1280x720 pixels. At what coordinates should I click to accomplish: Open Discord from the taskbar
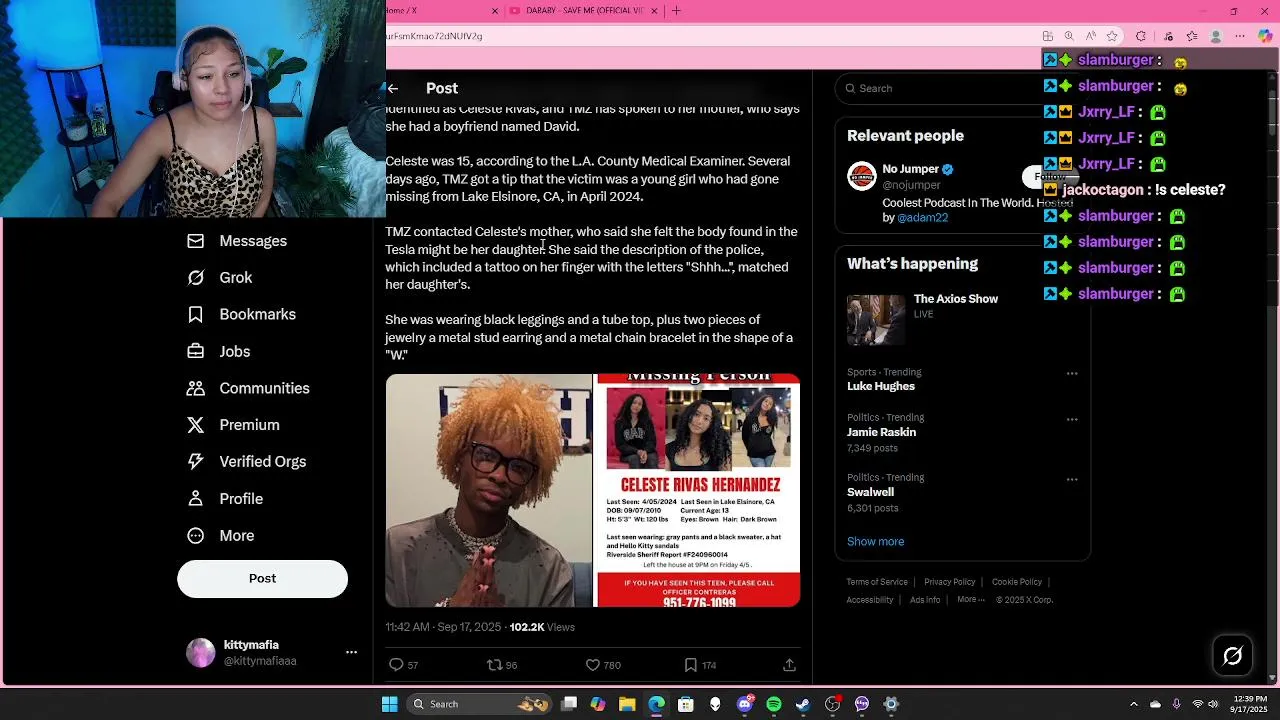(744, 704)
